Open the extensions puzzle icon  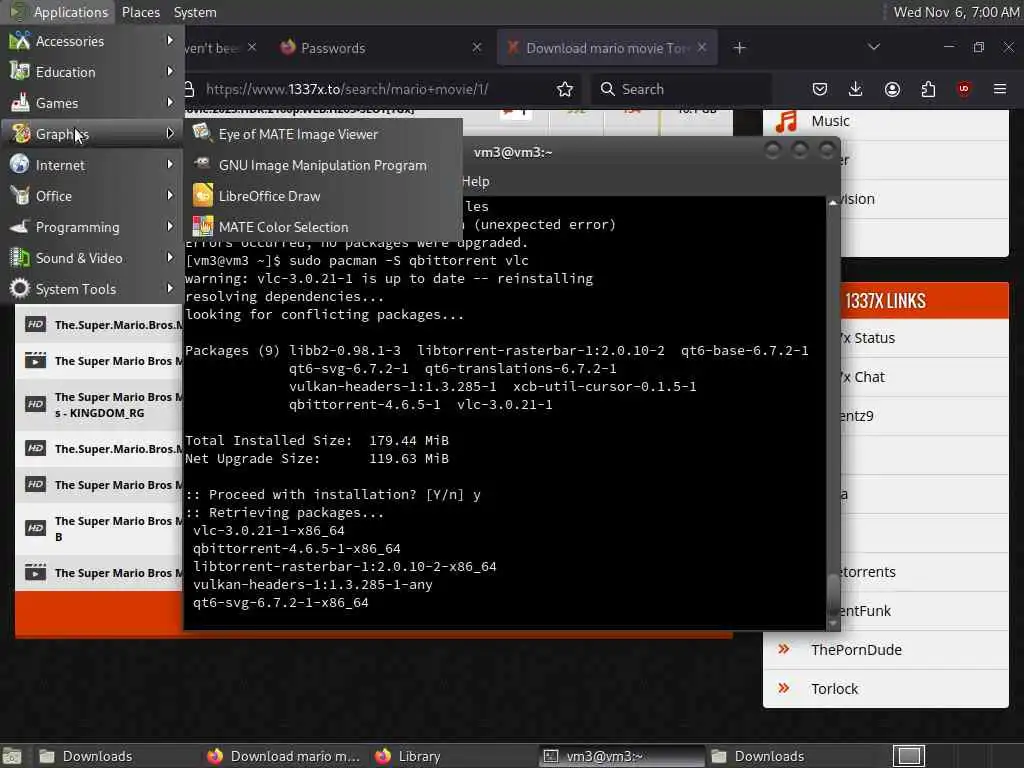click(928, 89)
